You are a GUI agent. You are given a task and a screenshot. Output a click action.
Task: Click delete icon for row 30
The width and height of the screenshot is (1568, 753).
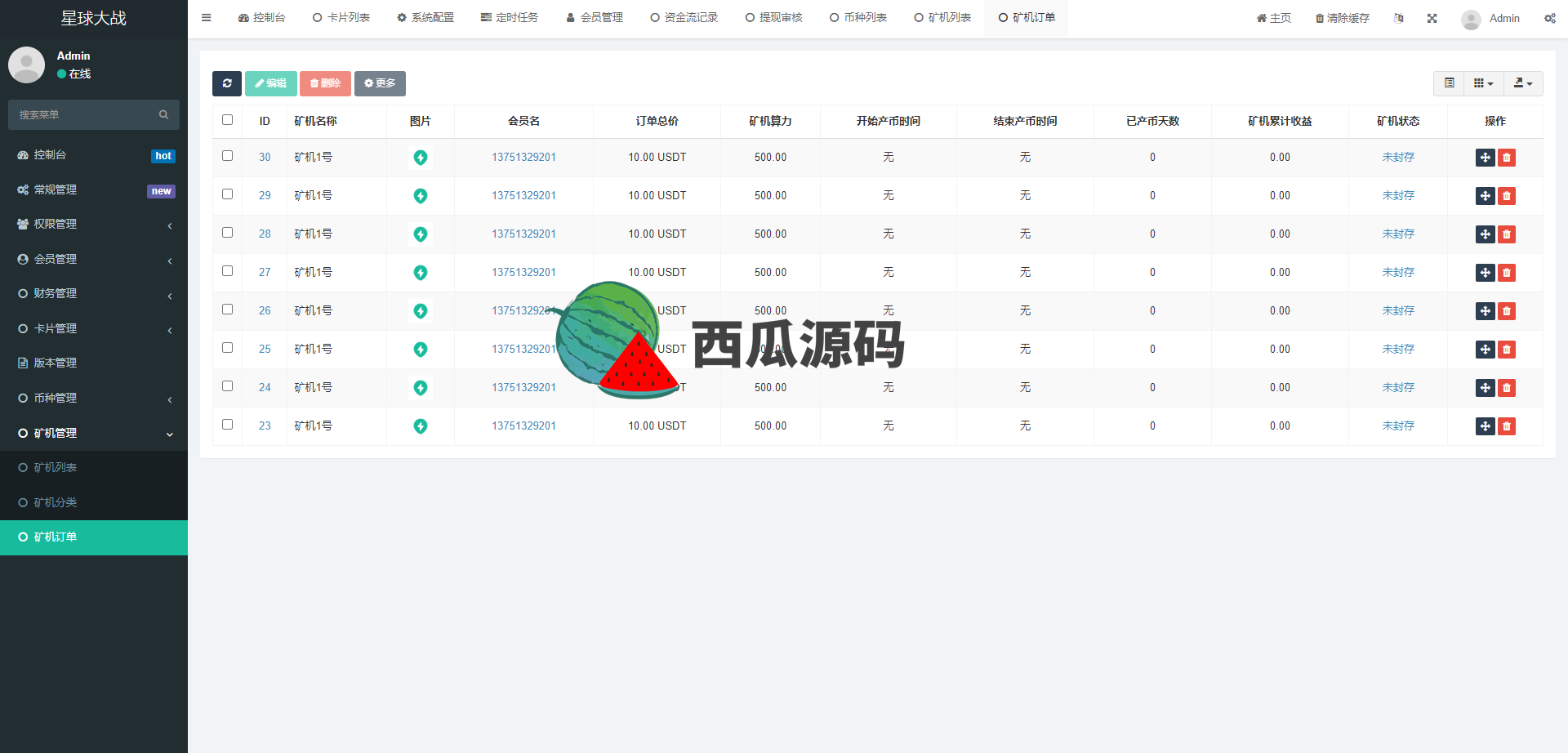pos(1507,158)
